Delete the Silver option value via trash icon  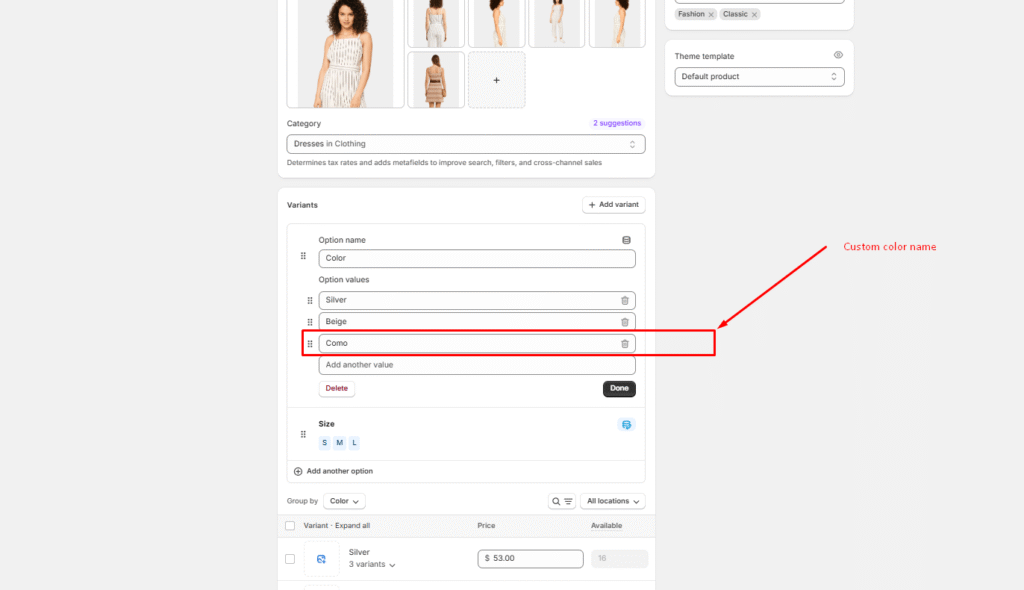click(x=625, y=300)
